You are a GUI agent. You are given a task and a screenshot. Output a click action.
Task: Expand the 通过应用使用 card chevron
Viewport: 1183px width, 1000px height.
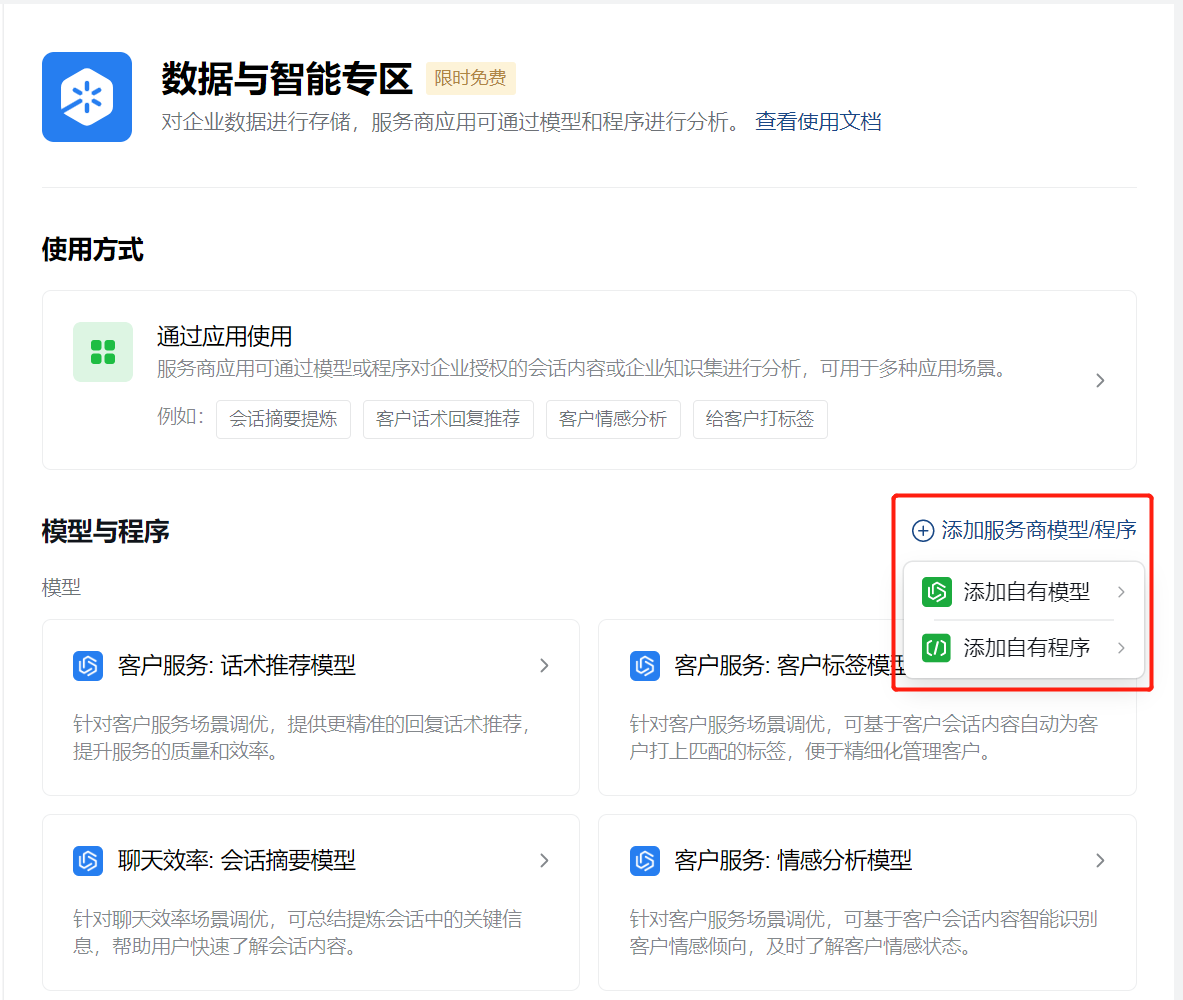pyautogui.click(x=1100, y=380)
